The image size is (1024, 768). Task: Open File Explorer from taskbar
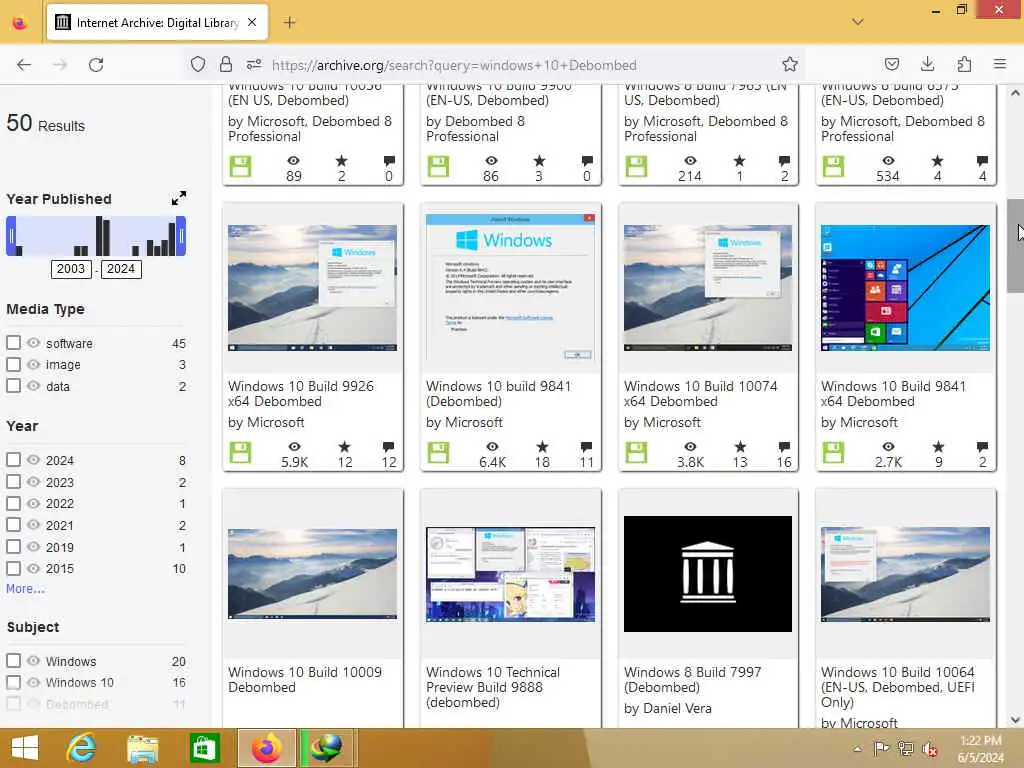point(142,748)
